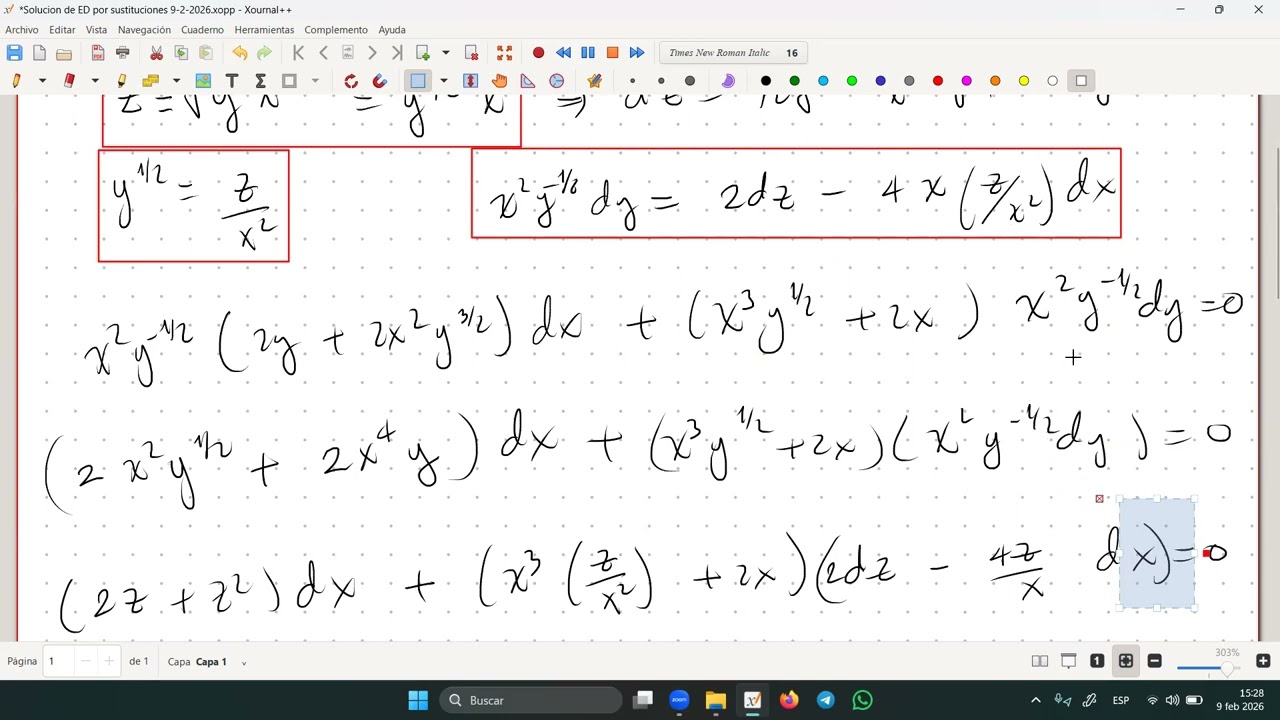Click the Undo arrow
This screenshot has width=1280, height=720.
(240, 53)
